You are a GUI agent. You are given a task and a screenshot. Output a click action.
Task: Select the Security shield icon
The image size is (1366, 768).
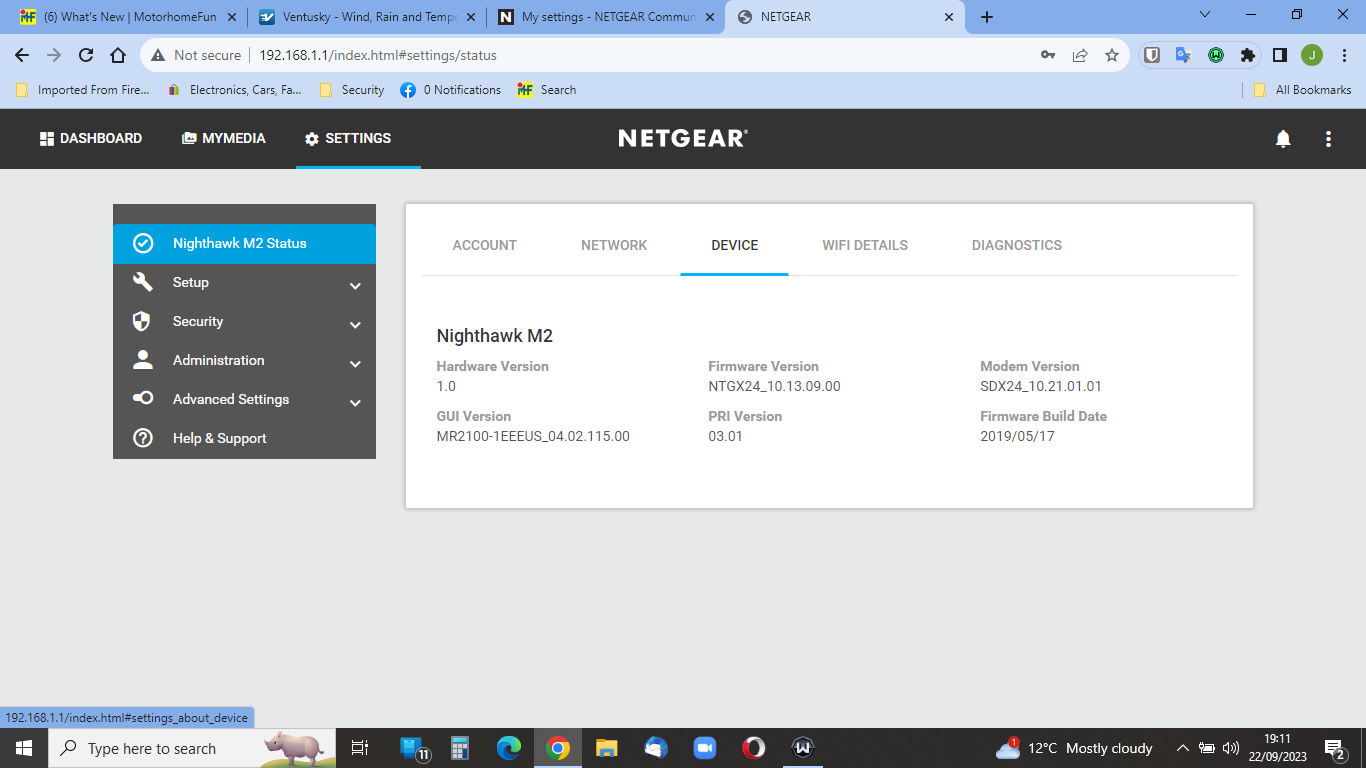pos(142,321)
